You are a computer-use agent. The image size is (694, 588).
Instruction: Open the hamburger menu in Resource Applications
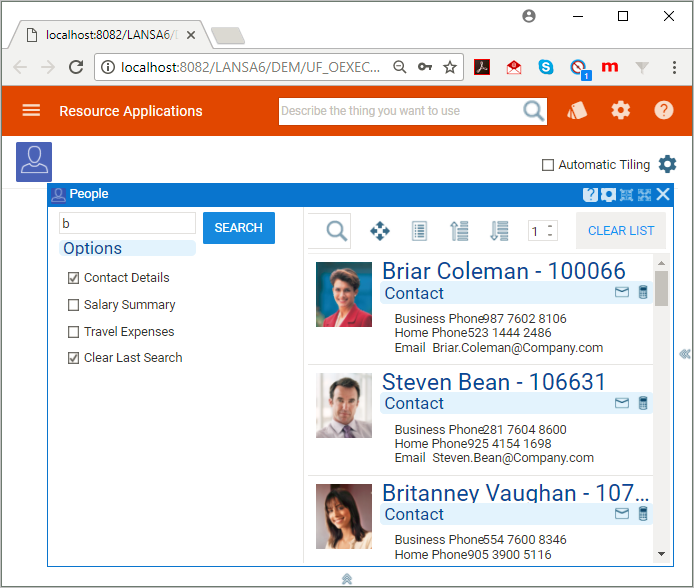[31, 111]
